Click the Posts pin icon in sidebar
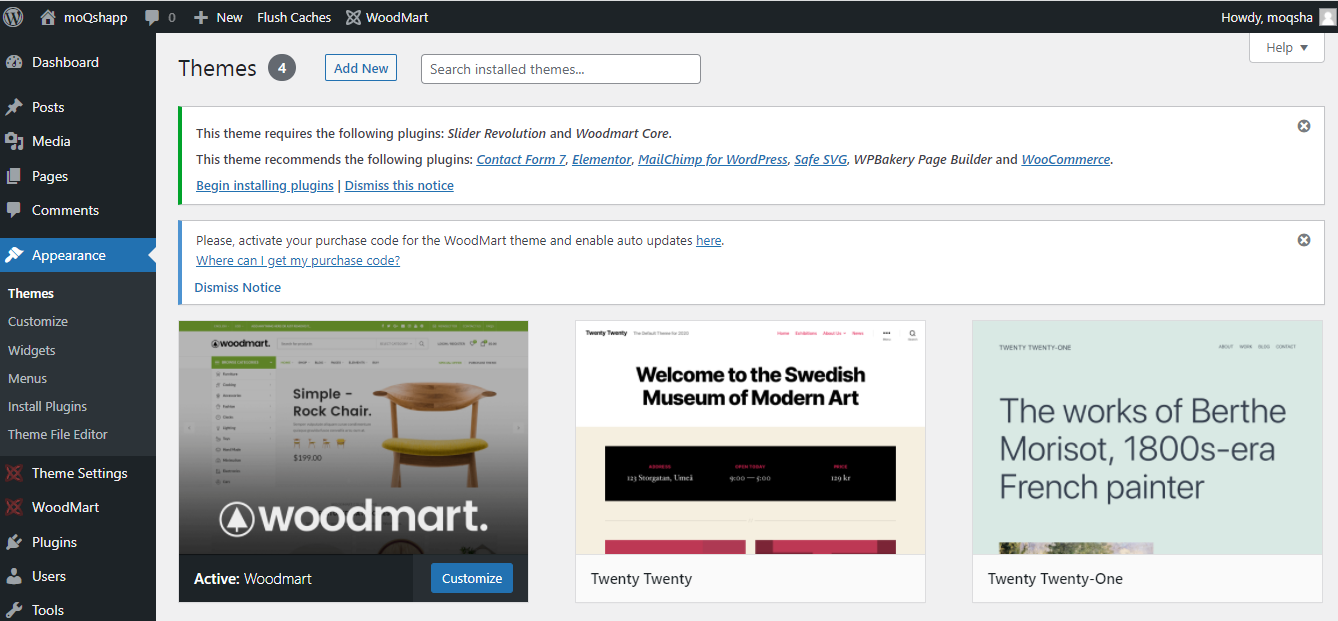Image resolution: width=1338 pixels, height=621 pixels. pyautogui.click(x=14, y=107)
